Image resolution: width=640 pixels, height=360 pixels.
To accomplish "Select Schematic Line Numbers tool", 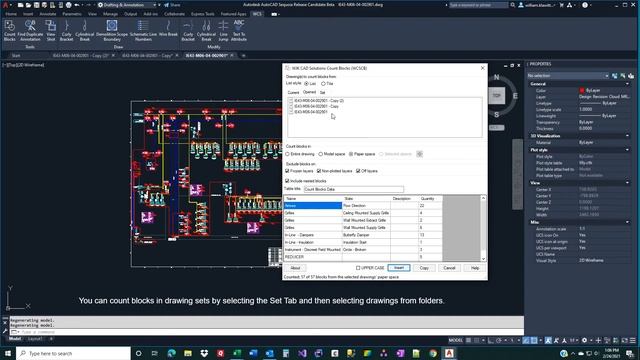I will point(143,31).
